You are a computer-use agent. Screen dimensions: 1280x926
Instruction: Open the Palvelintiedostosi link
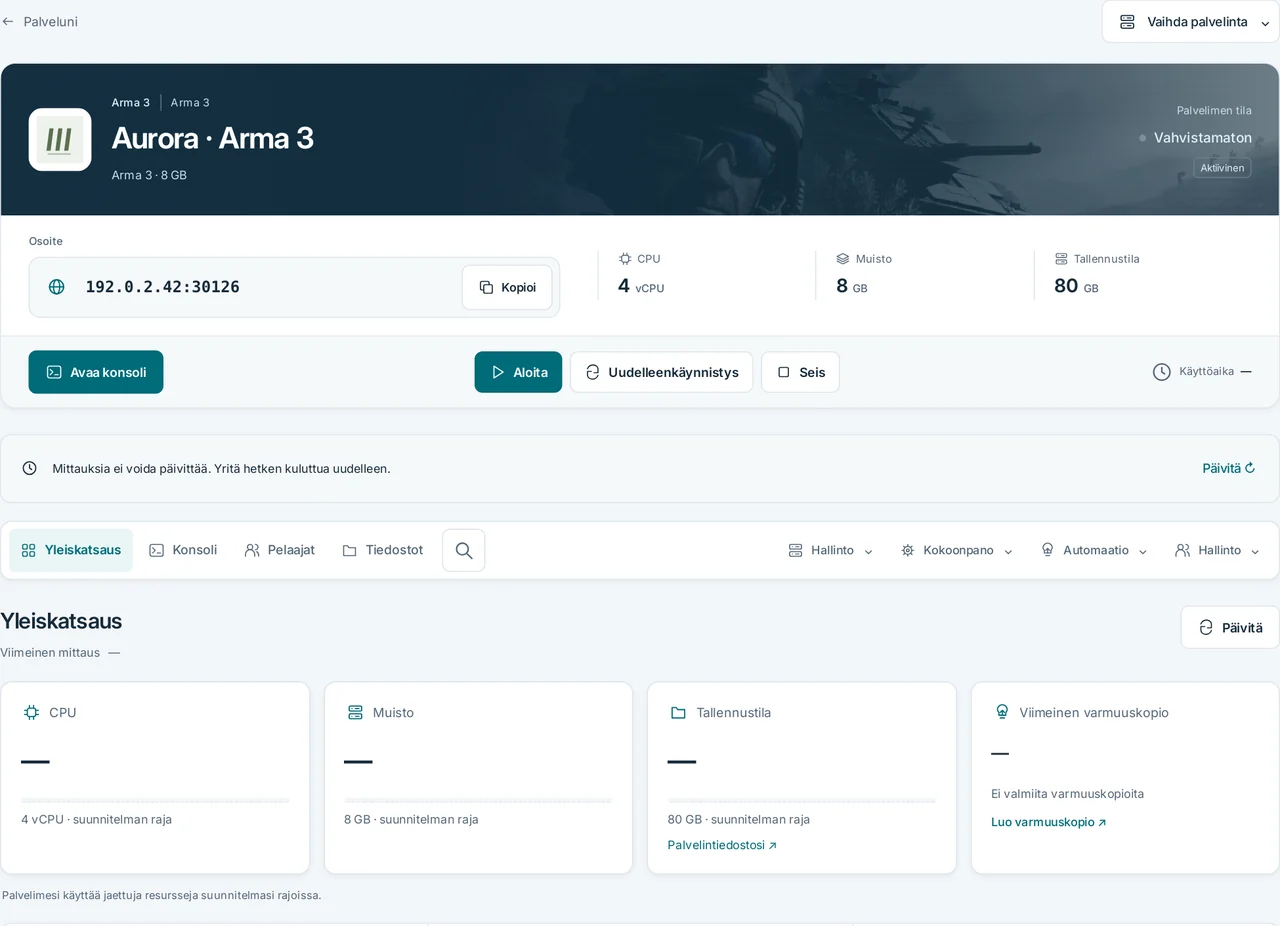point(722,845)
